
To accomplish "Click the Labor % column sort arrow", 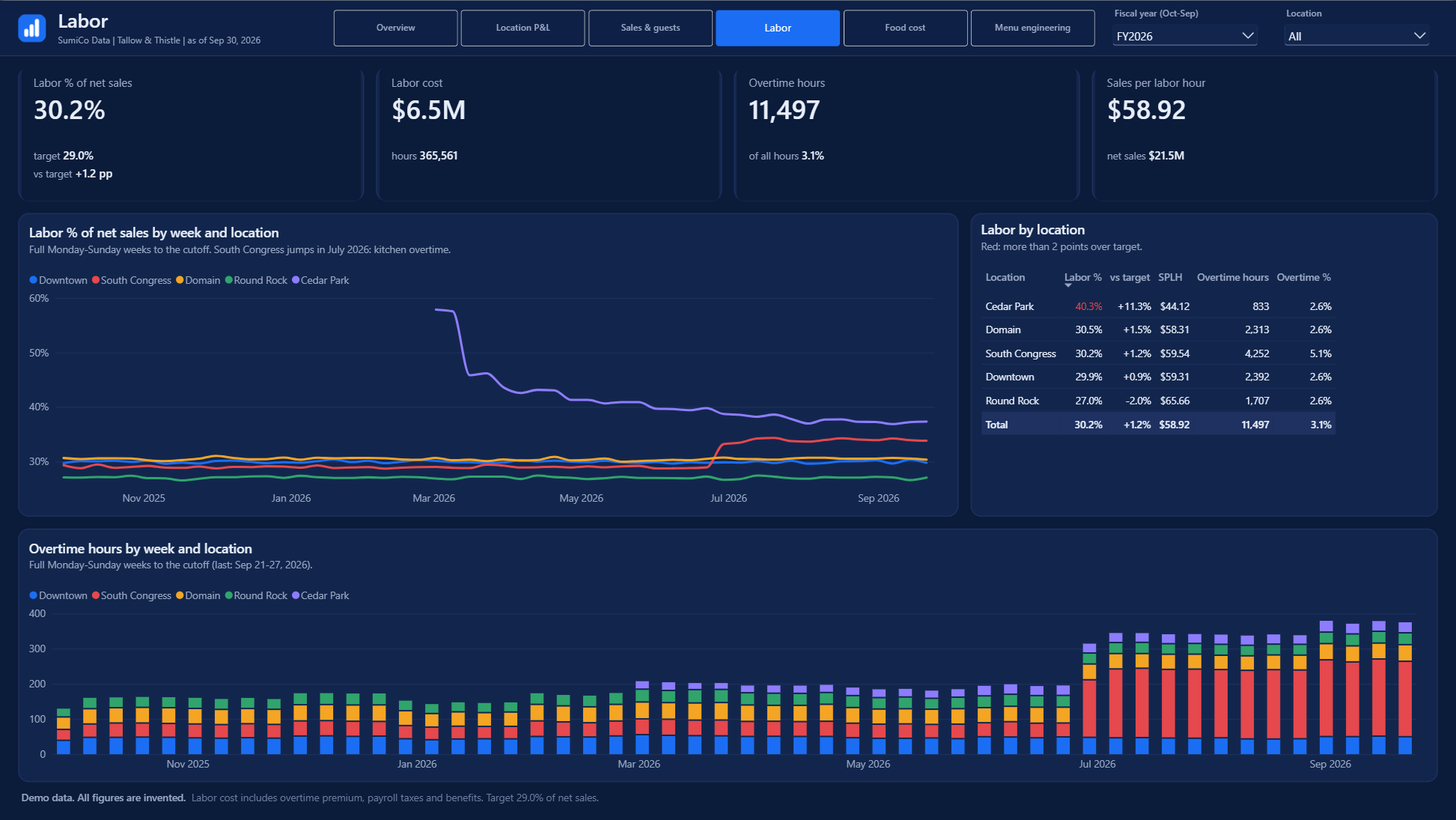I will click(x=1068, y=285).
